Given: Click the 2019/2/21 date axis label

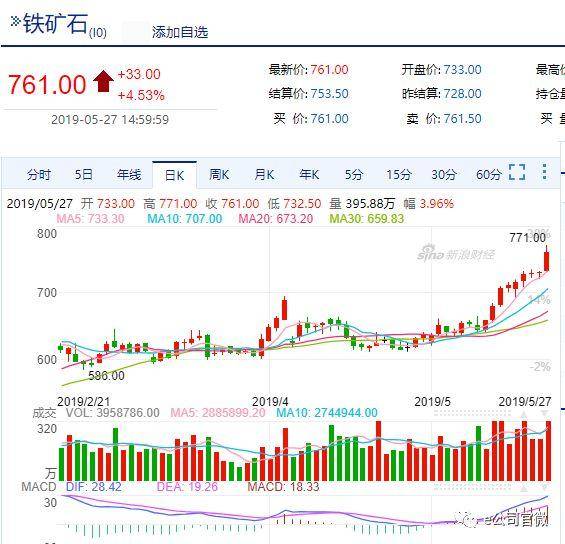Looking at the screenshot, I should pos(84,401).
